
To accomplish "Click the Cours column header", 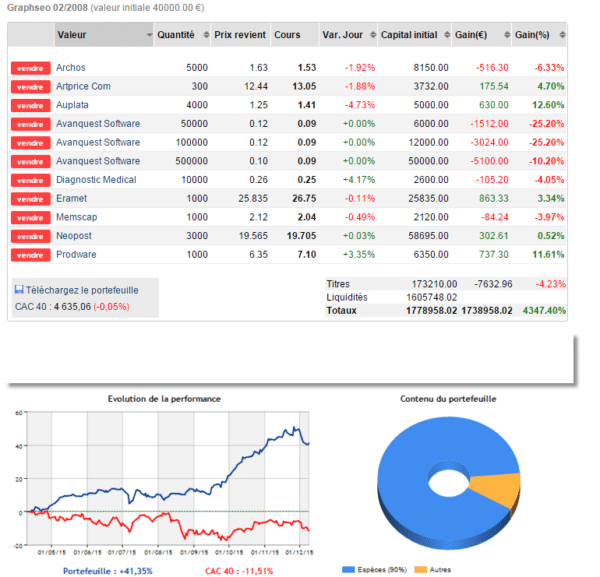I will coord(294,35).
